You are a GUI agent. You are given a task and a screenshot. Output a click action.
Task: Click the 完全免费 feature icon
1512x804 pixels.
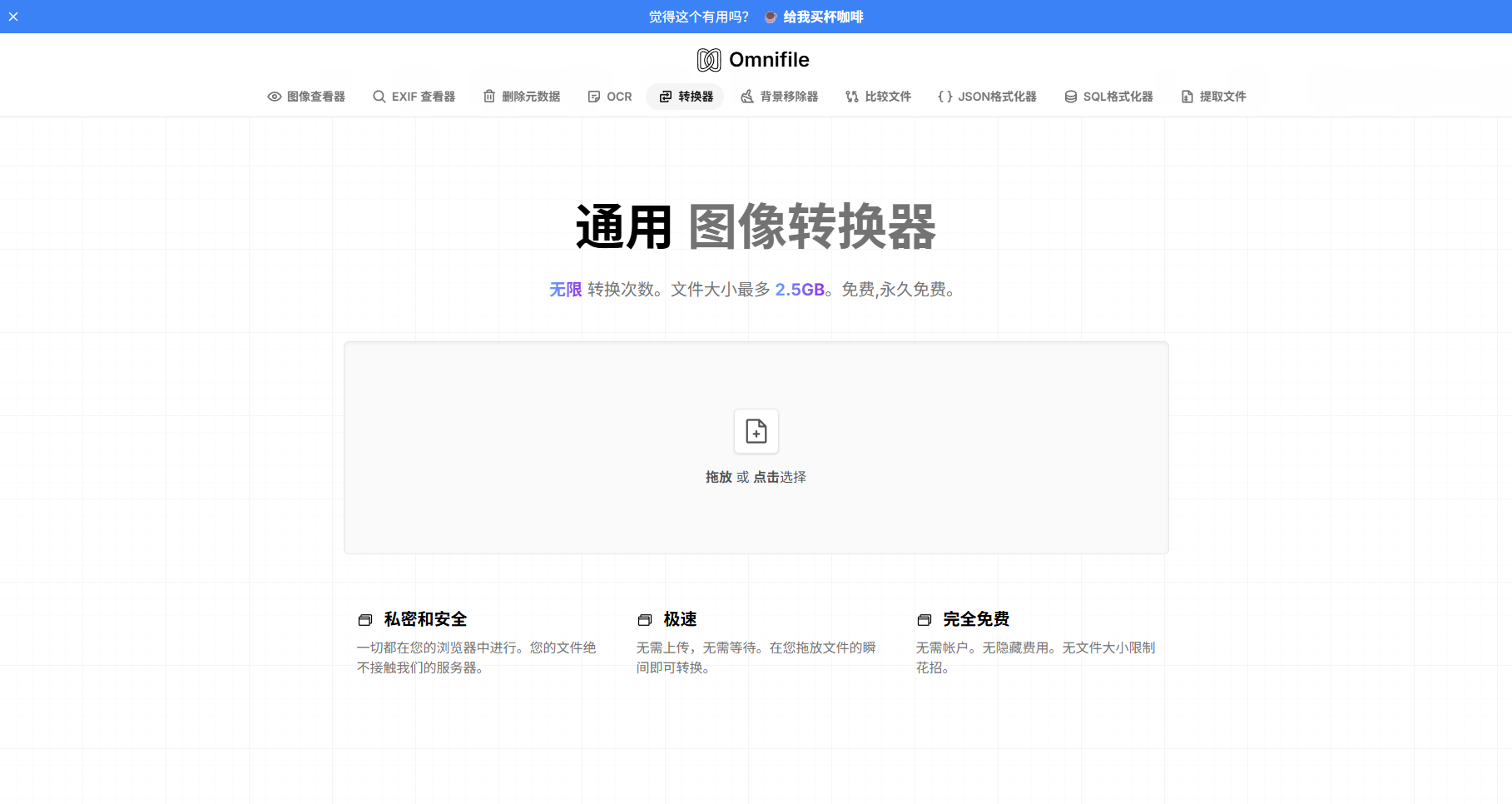[x=924, y=619]
